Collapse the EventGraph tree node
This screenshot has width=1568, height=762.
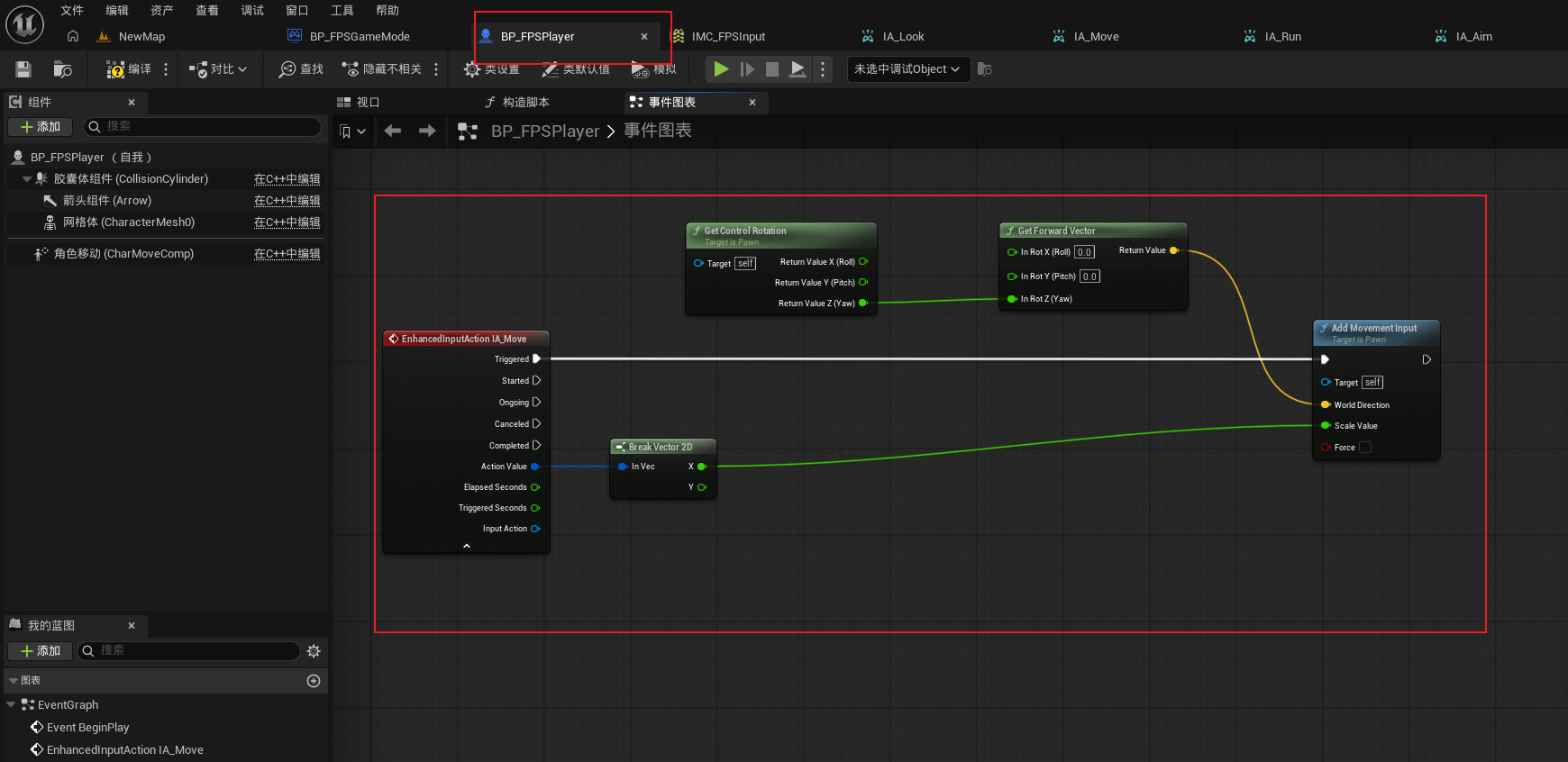point(11,705)
